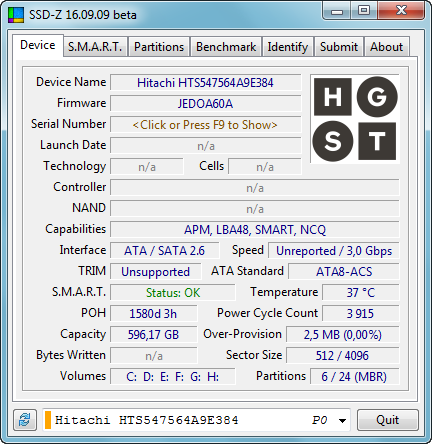Click the Cells n/a field

click(265, 167)
